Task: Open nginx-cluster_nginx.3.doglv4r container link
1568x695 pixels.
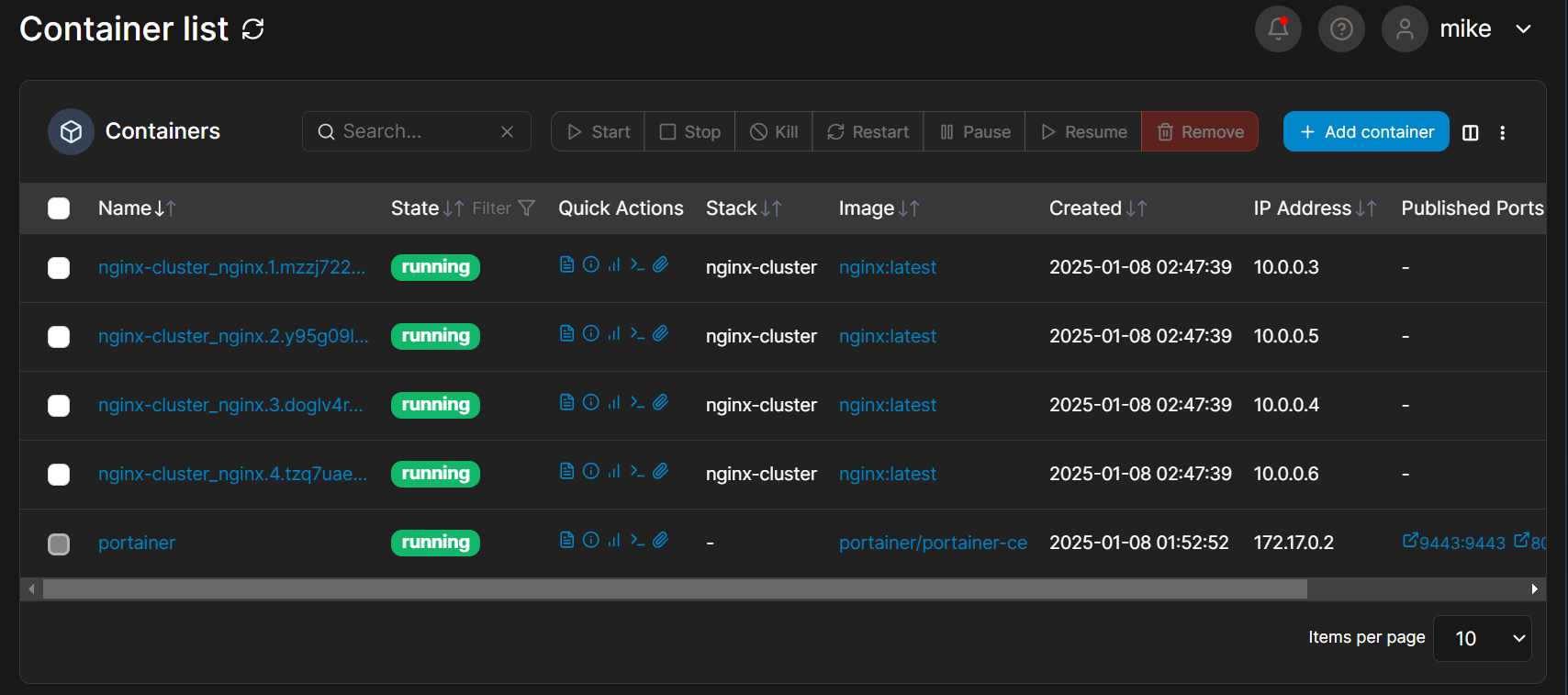Action: coord(230,405)
